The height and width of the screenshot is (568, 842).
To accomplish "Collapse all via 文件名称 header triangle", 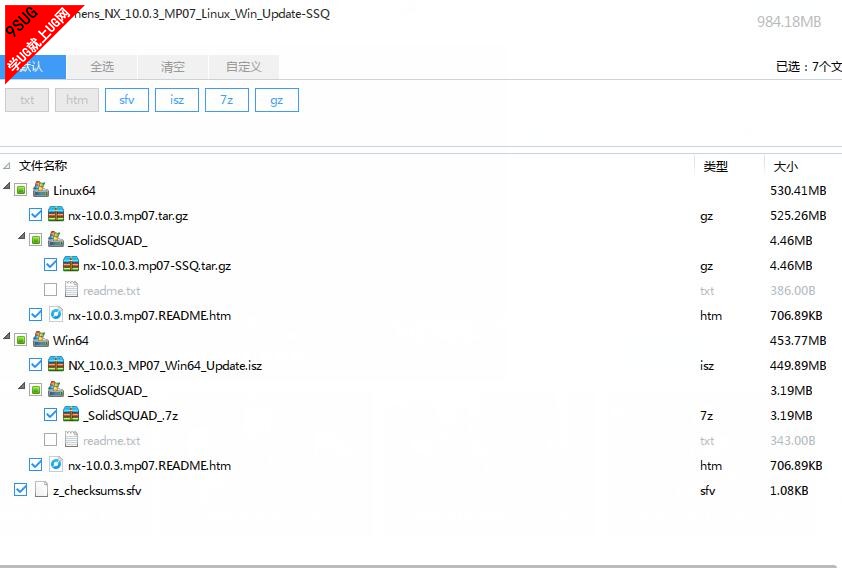I will click(6, 166).
